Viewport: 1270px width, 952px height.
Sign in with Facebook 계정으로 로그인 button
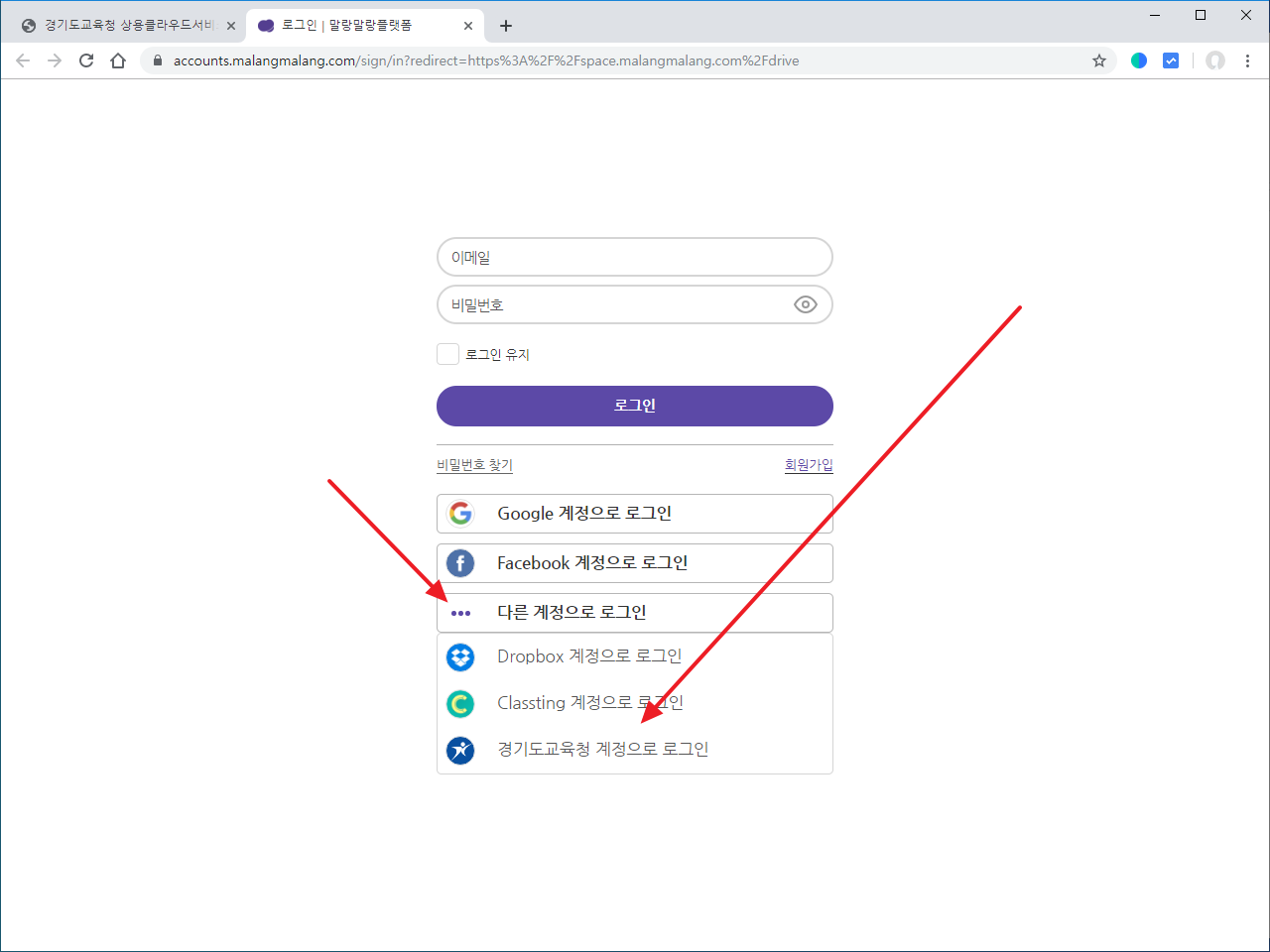(x=634, y=563)
